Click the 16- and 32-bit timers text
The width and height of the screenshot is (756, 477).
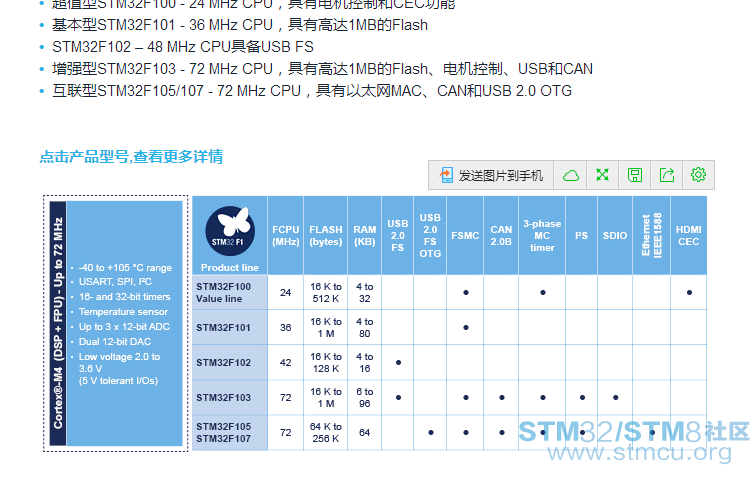[124, 297]
